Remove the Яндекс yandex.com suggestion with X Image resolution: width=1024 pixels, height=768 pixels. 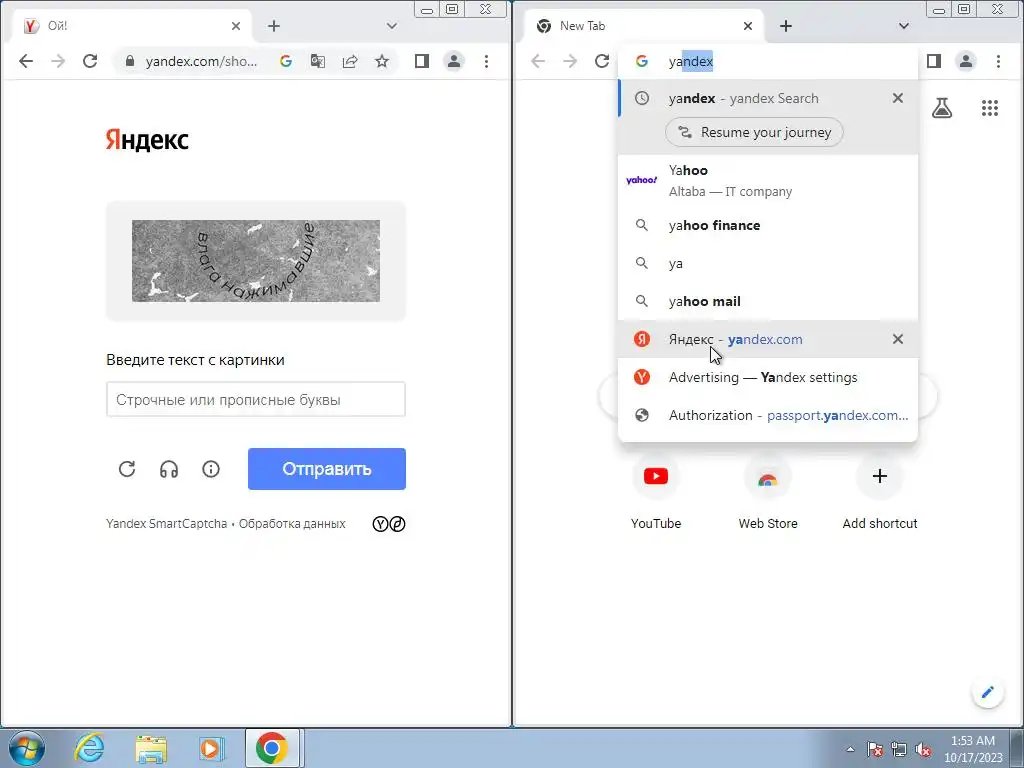point(898,339)
